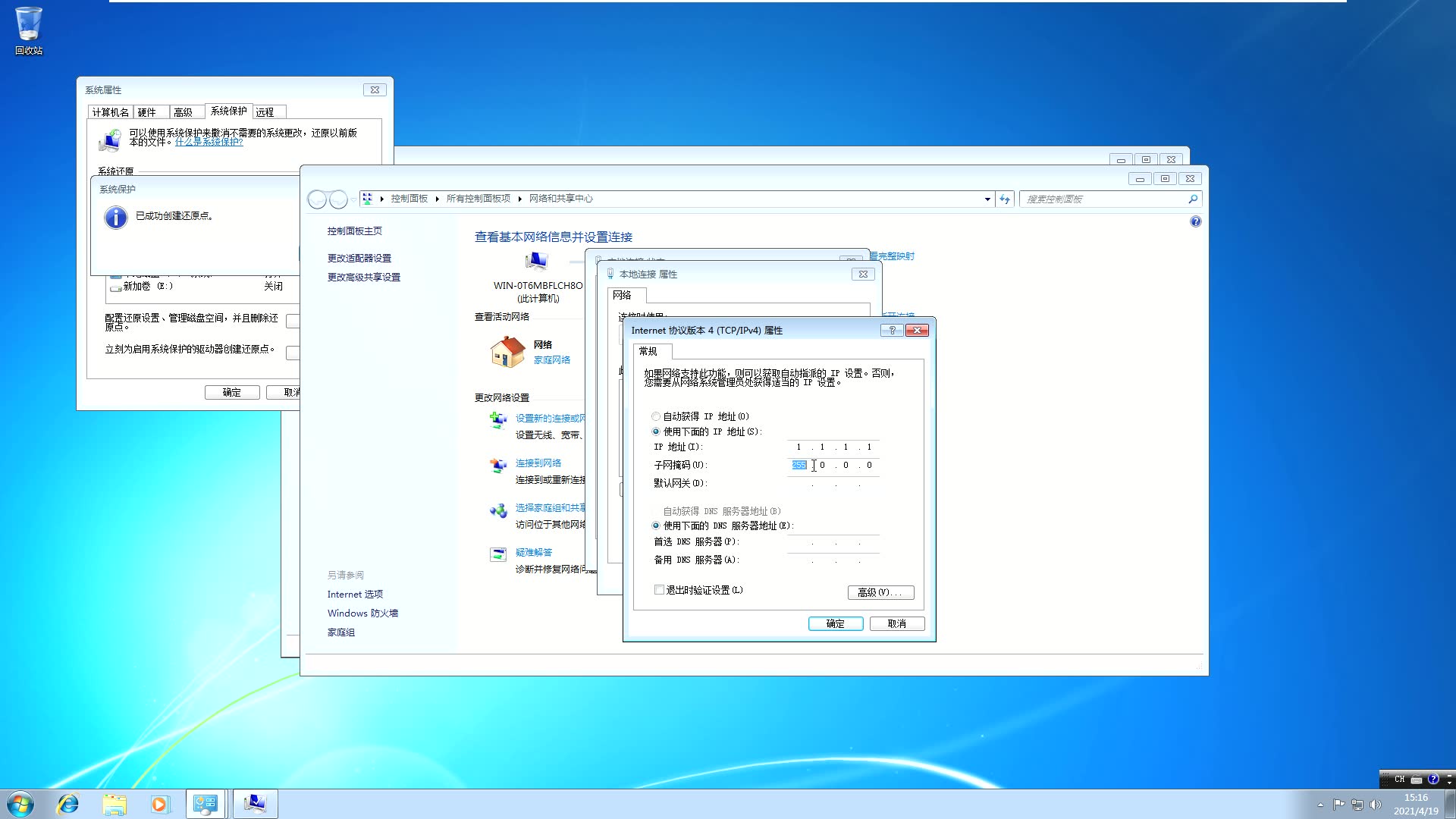Click 所有控制面板项 breadcrumb
Screen dimensions: 1456x819
479,199
